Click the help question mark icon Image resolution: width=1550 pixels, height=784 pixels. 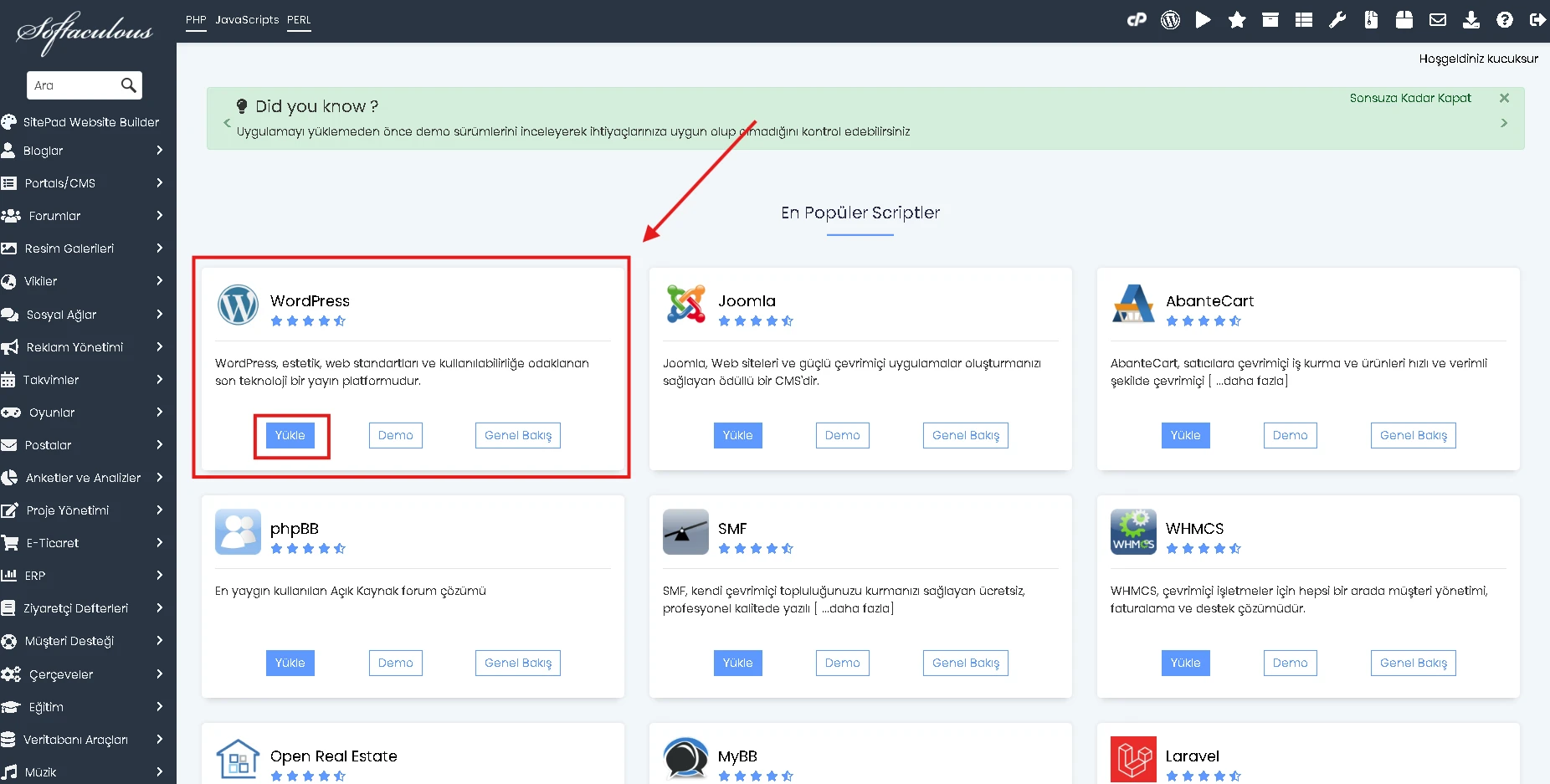(x=1505, y=19)
